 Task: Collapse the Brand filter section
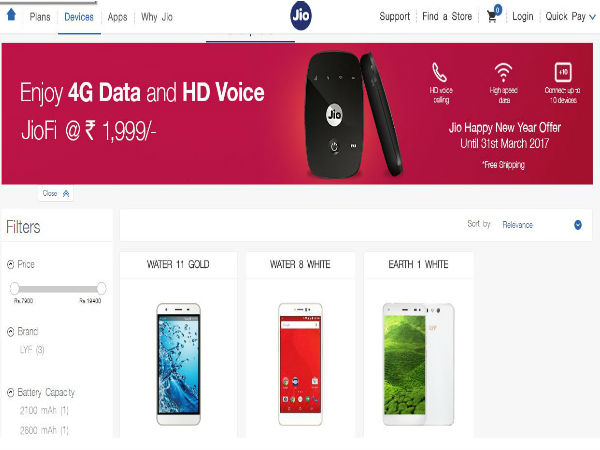click(11, 332)
